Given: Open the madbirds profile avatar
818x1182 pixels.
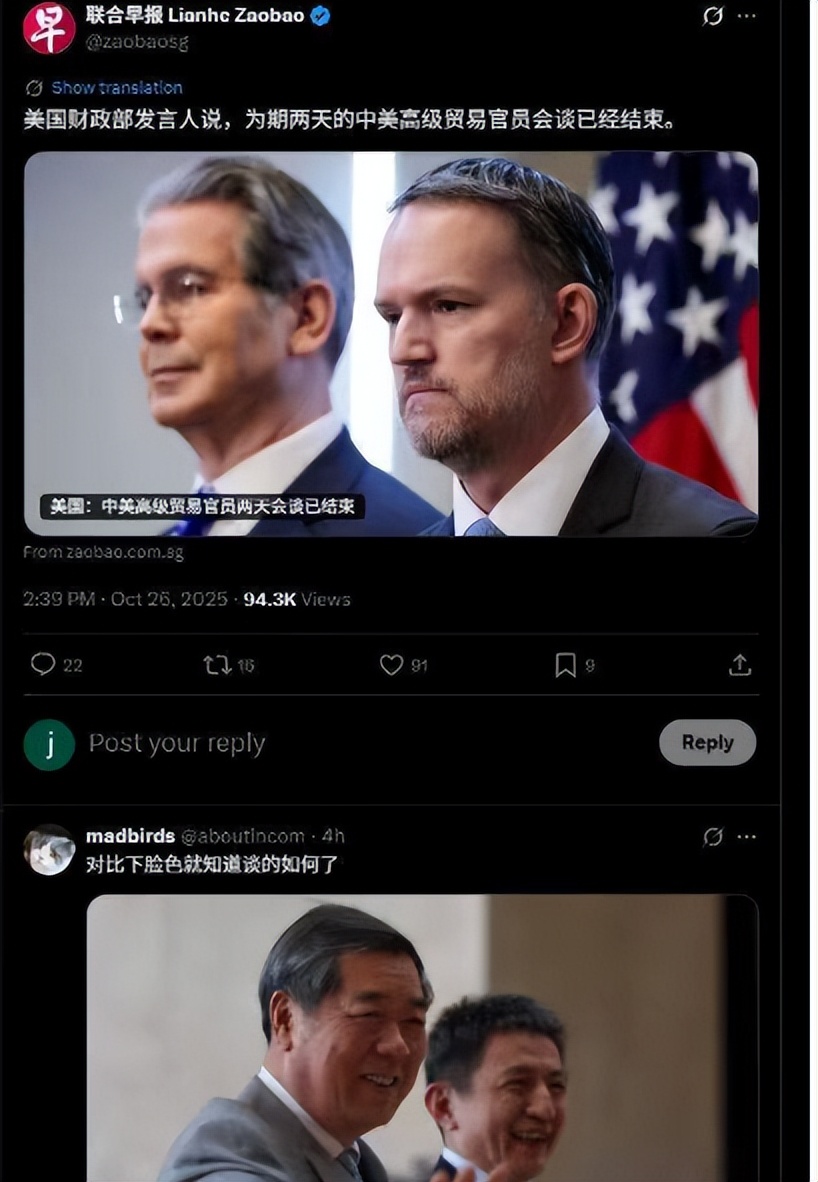Looking at the screenshot, I should (49, 849).
